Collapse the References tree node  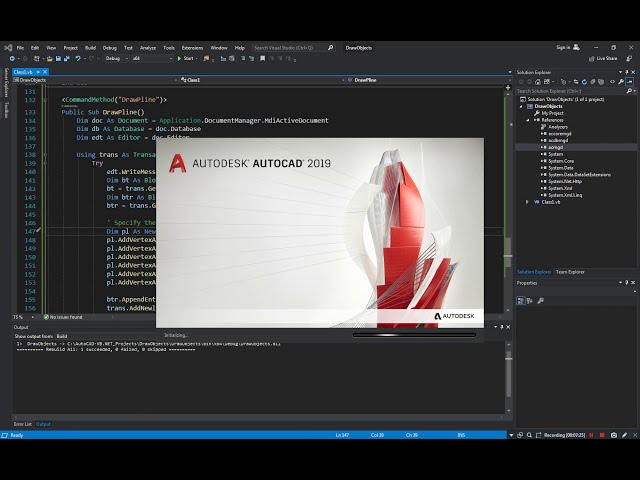528,120
